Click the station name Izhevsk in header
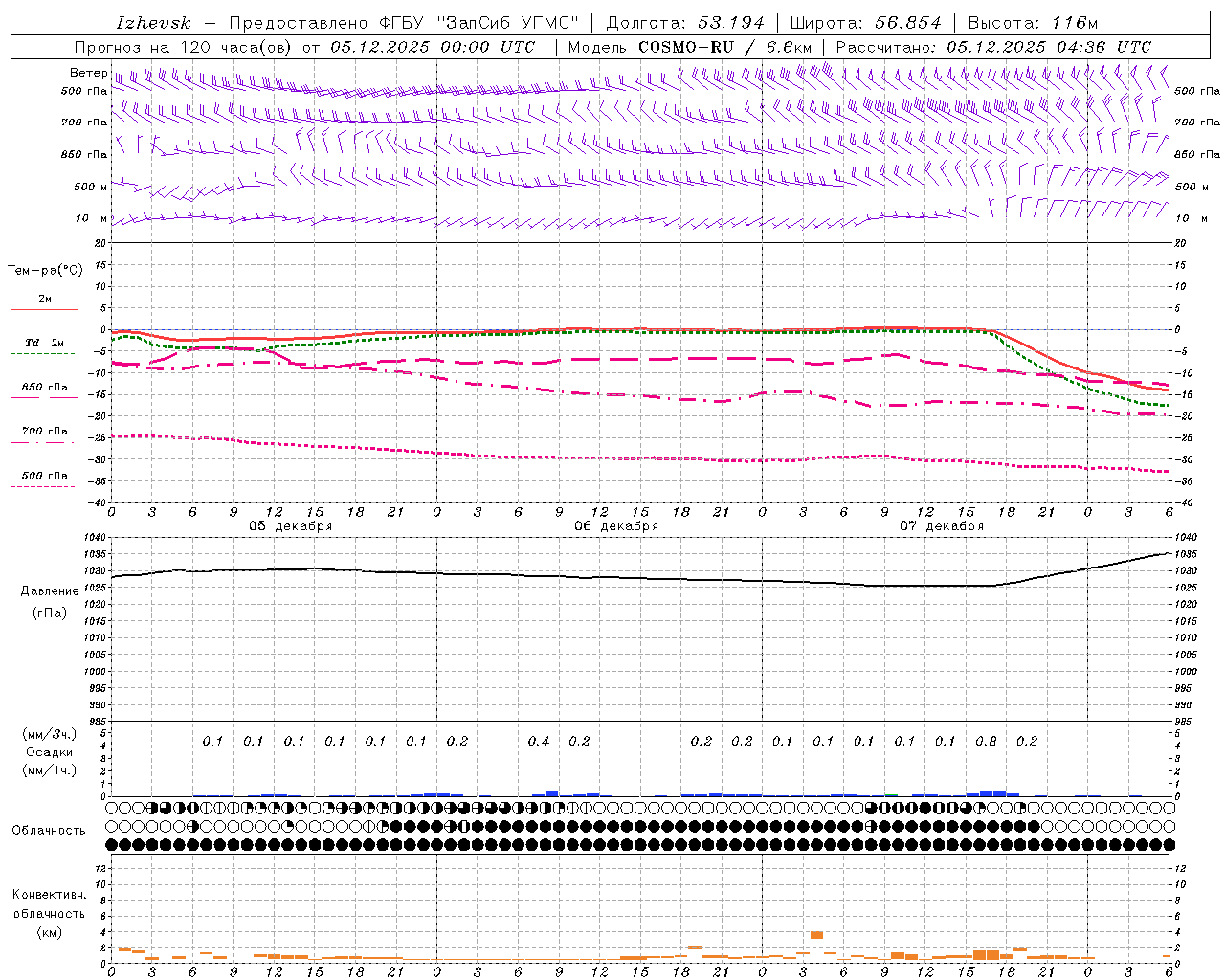The width and height of the screenshot is (1225, 980). (153, 23)
